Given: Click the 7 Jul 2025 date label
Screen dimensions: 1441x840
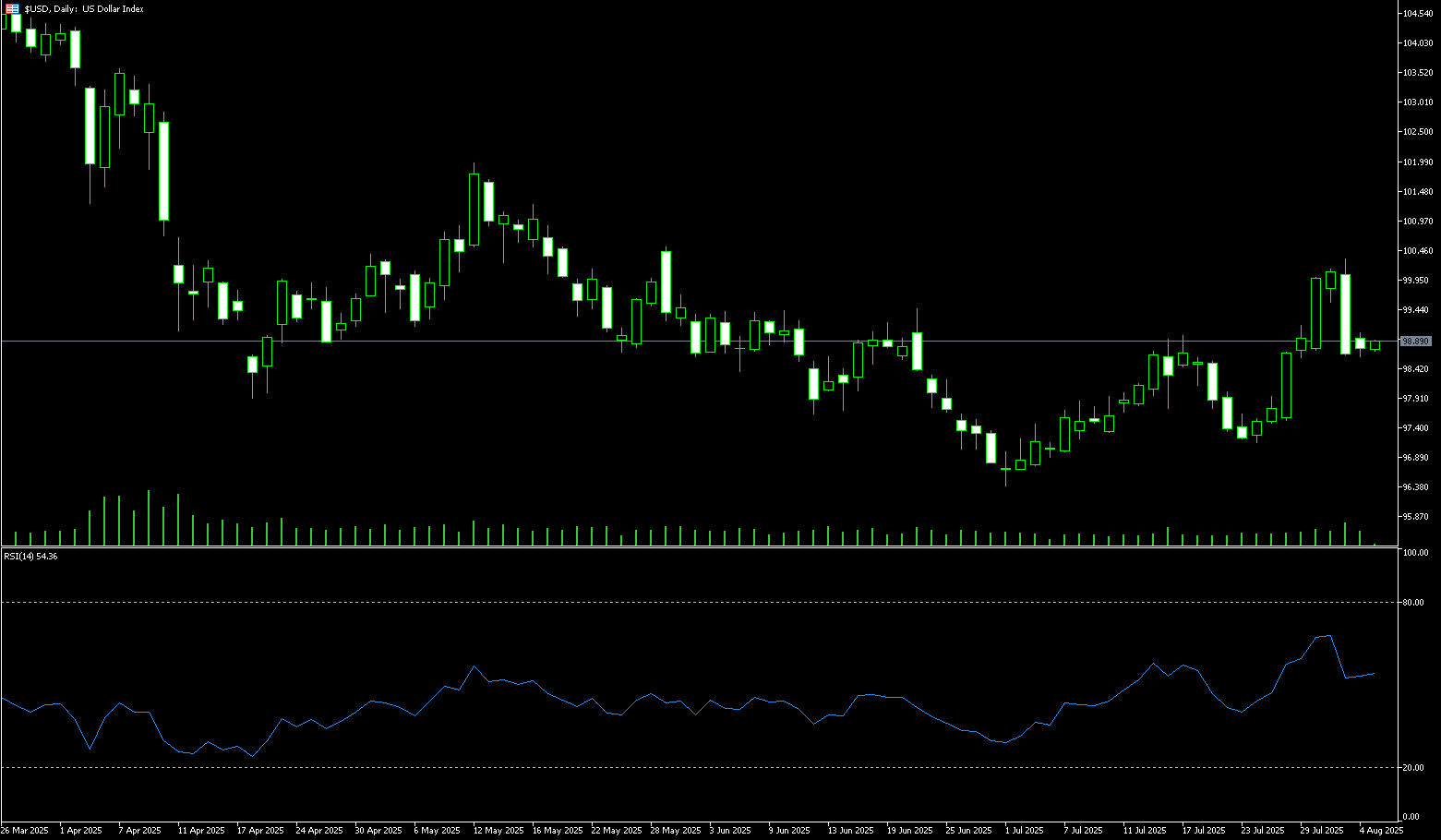Looking at the screenshot, I should point(1084,831).
